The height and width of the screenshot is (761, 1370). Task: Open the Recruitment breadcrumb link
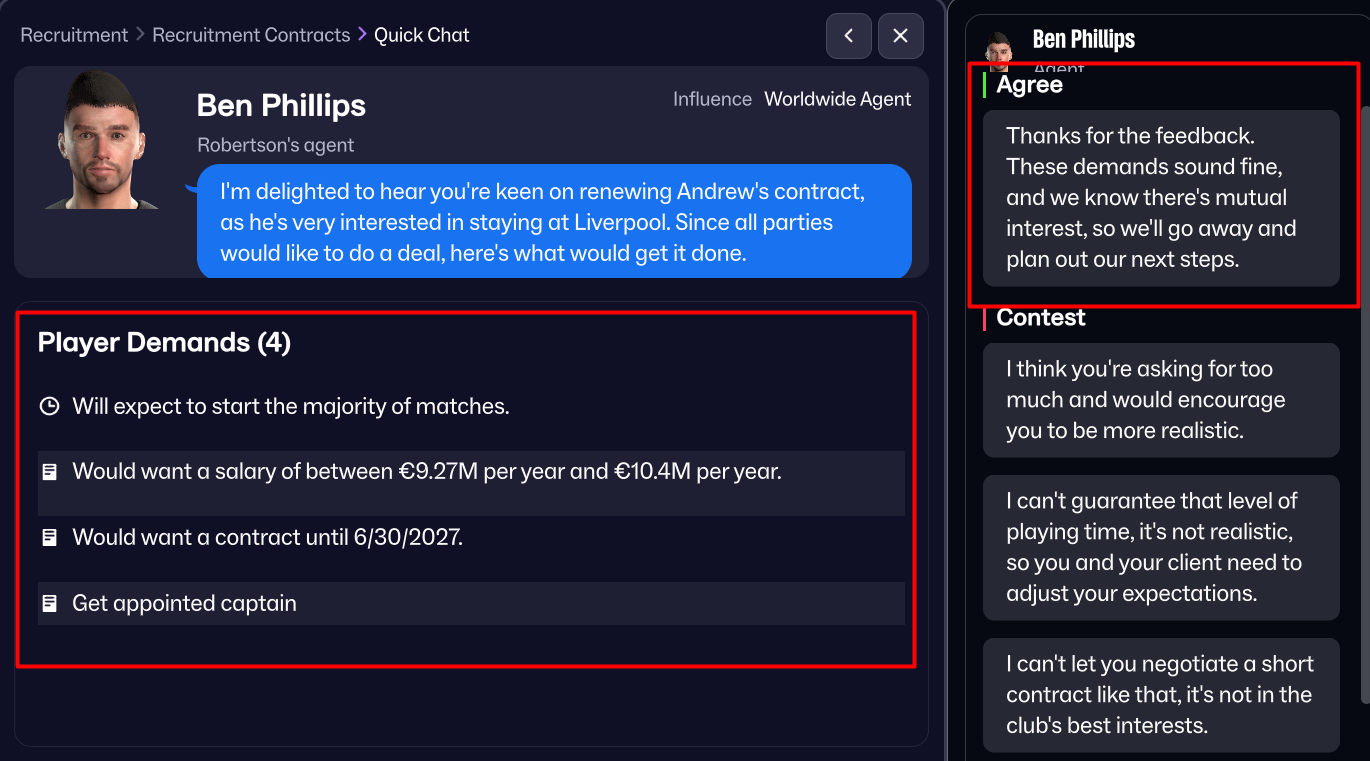tap(74, 34)
